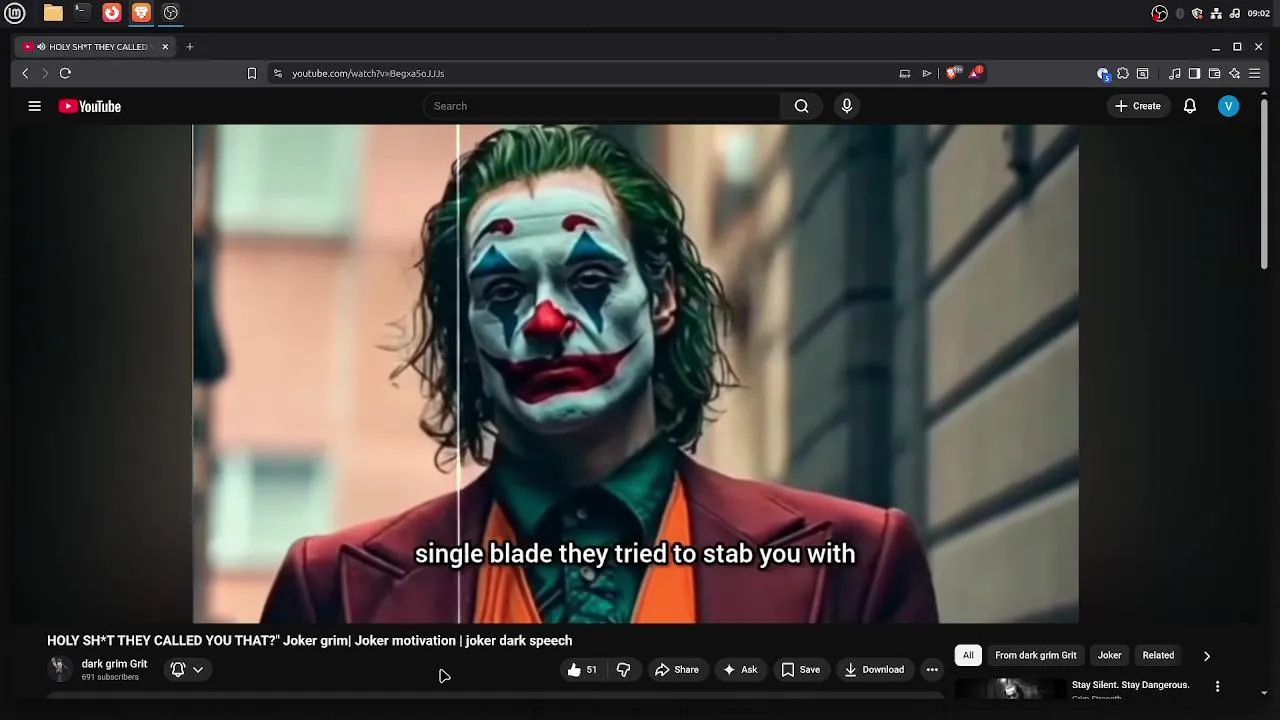
Task: Open options for Stay Silent video
Action: 1217,687
